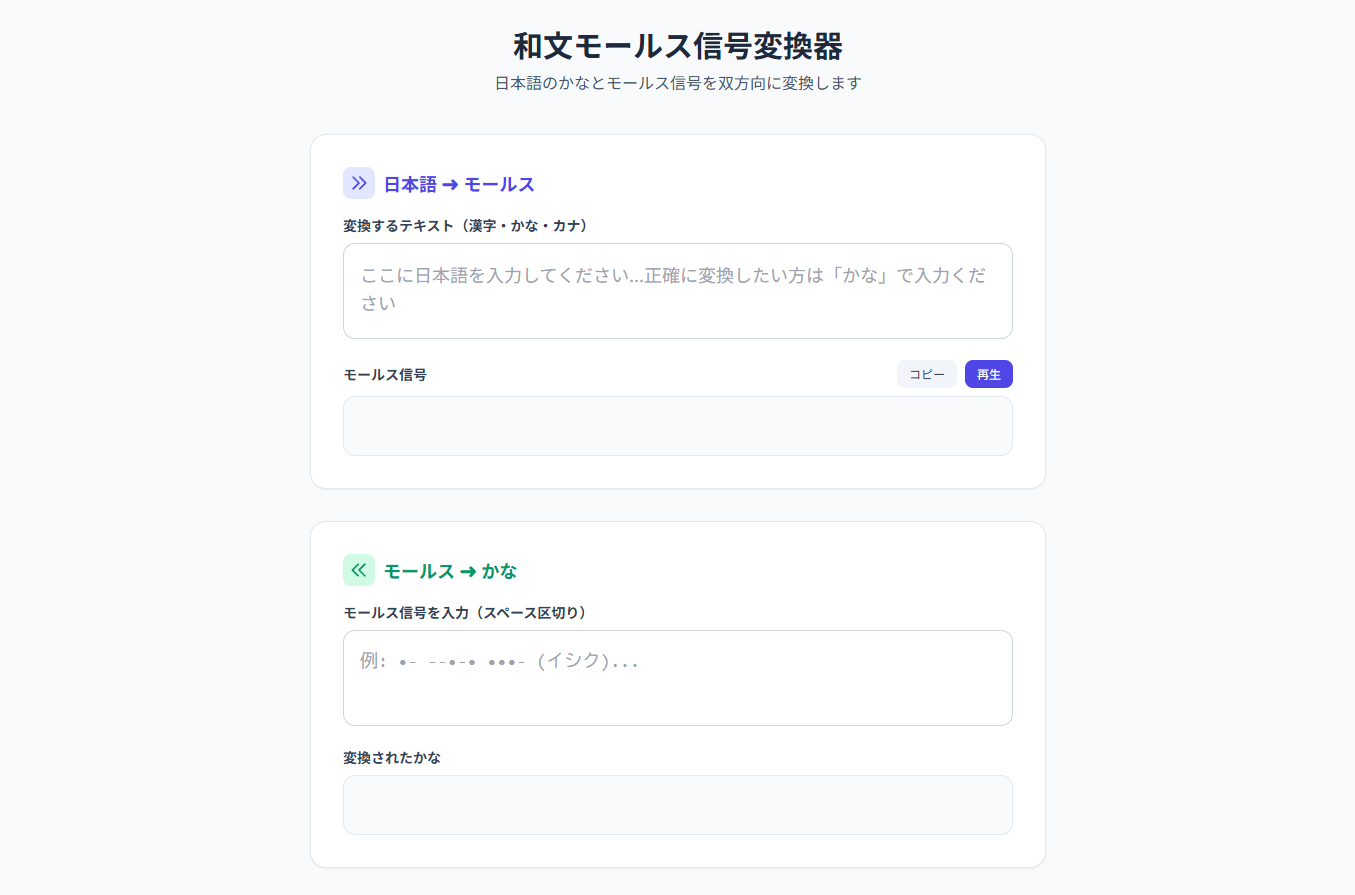1355x895 pixels.
Task: Play the Morse audio with 再生
Action: [988, 374]
